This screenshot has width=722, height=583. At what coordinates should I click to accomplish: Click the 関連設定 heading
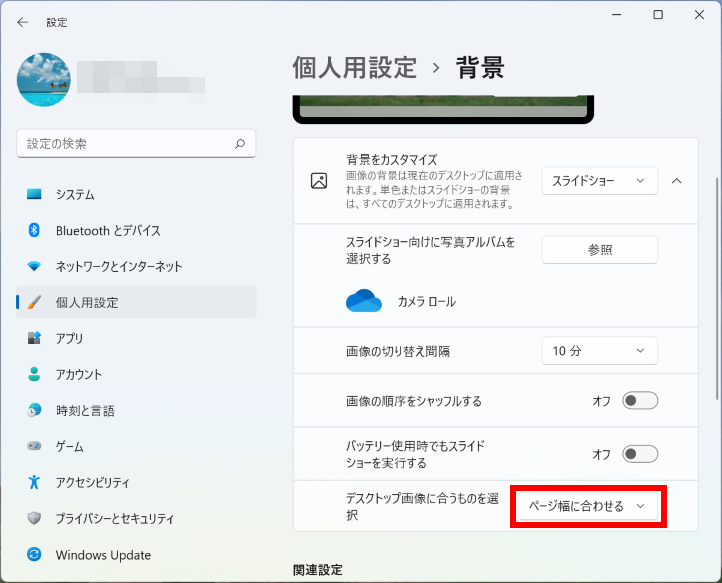pos(318,570)
